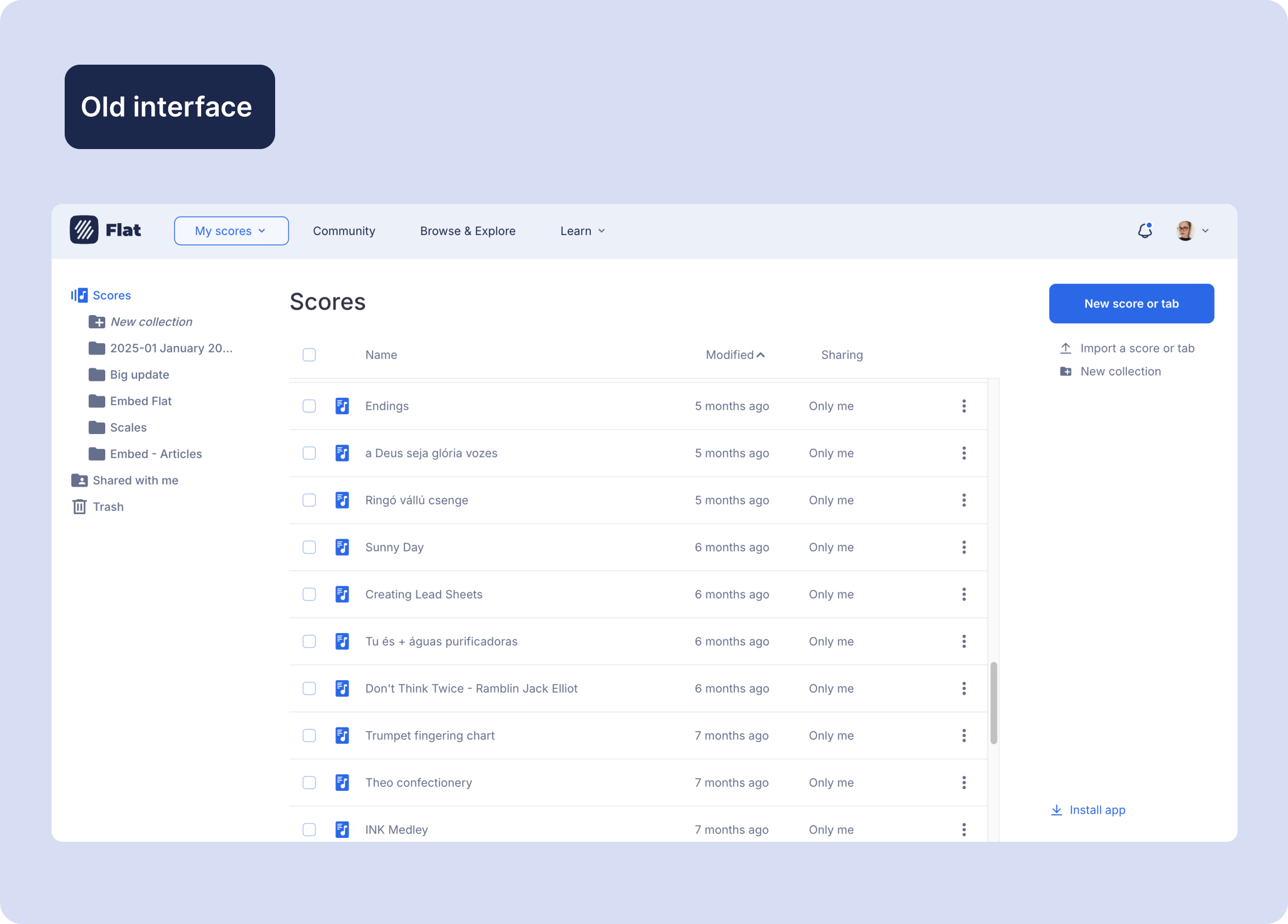Viewport: 1288px width, 924px height.
Task: Open more options for Don't Think Twice
Action: point(964,689)
